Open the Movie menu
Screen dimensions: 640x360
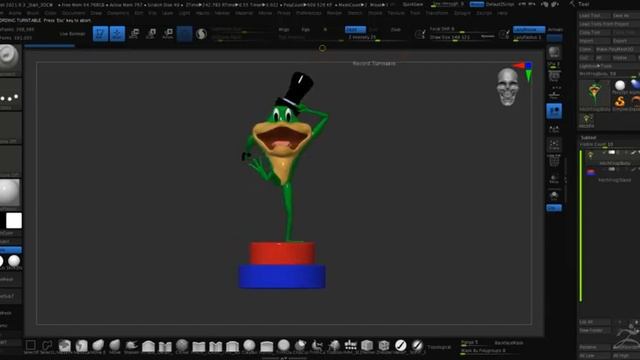(x=265, y=13)
